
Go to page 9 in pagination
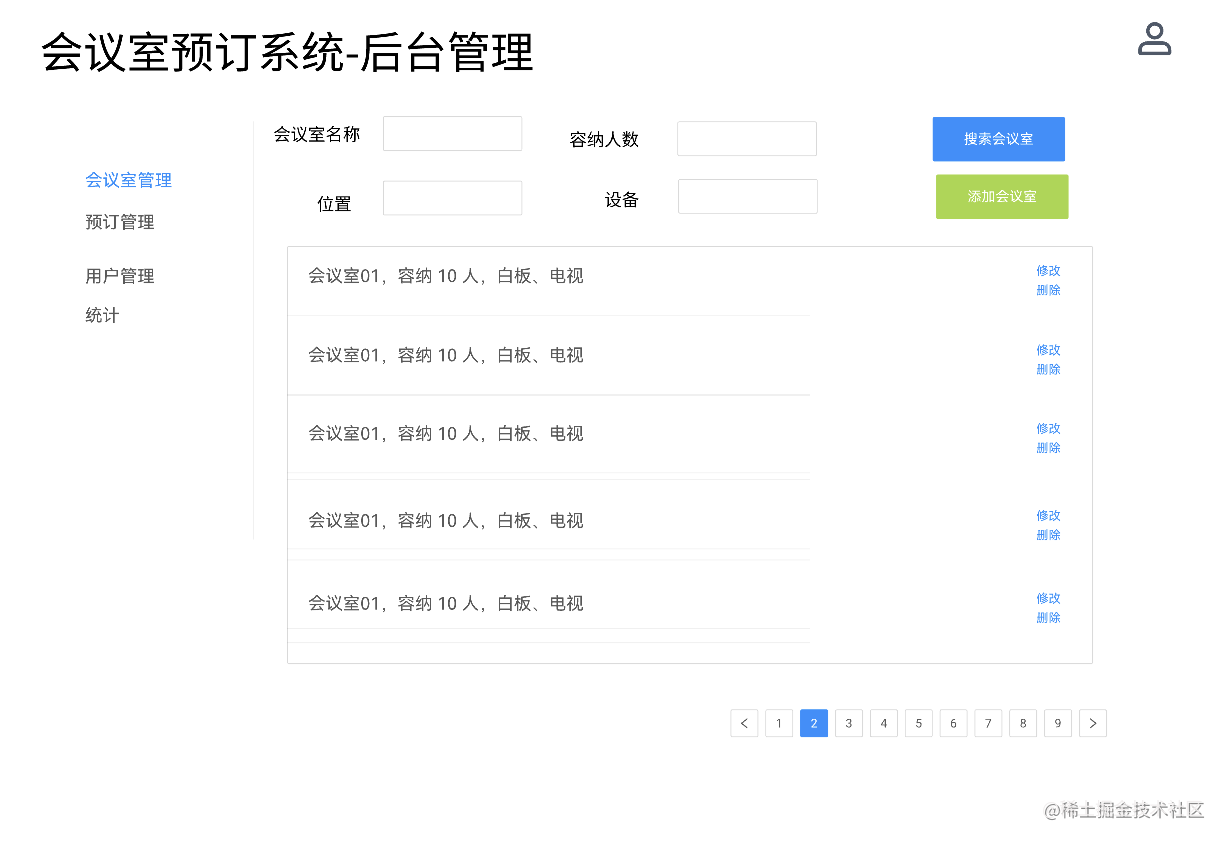click(x=1058, y=723)
